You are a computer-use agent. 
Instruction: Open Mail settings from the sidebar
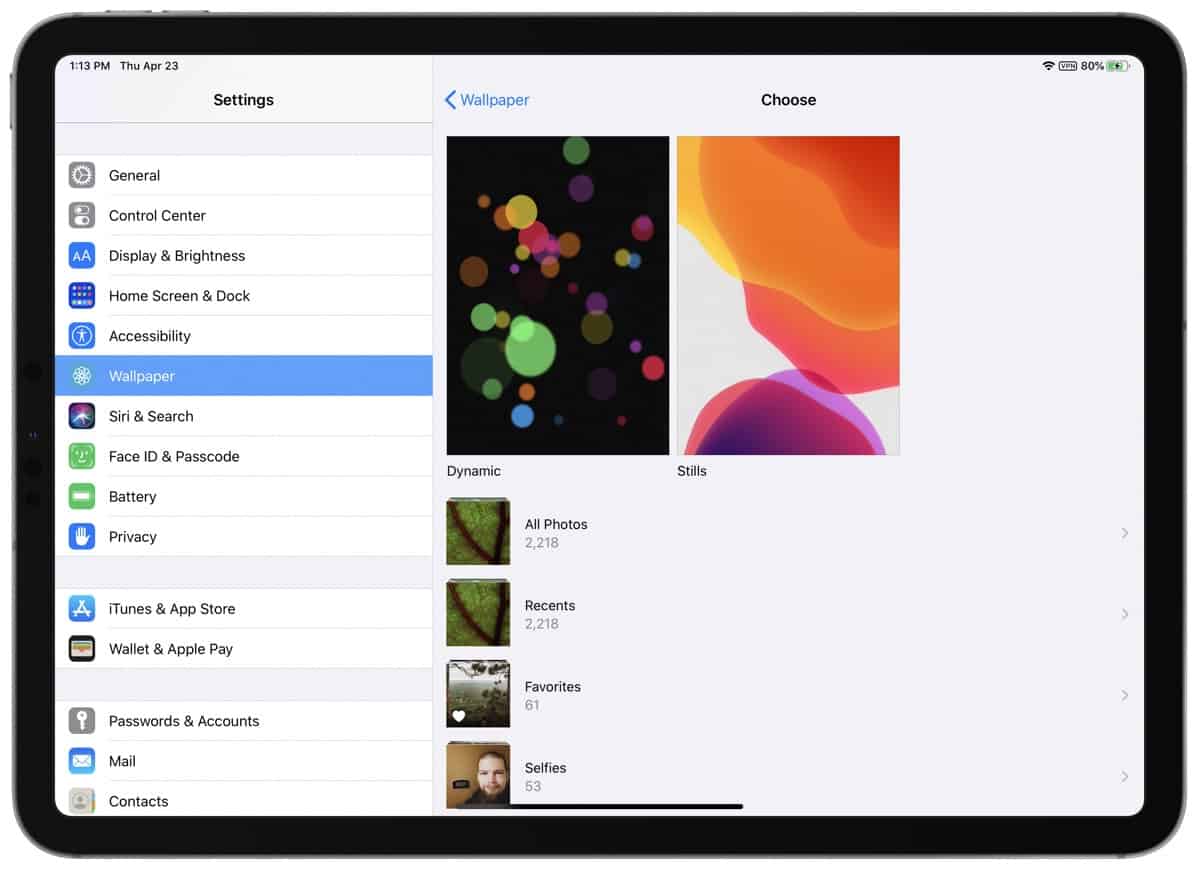click(x=122, y=761)
